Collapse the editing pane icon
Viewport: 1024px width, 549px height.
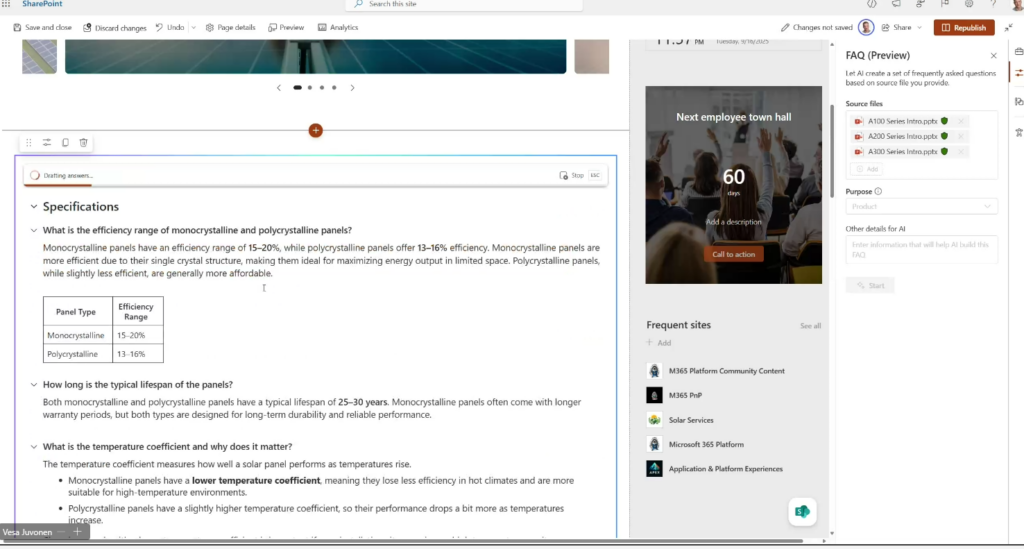coord(1009,27)
